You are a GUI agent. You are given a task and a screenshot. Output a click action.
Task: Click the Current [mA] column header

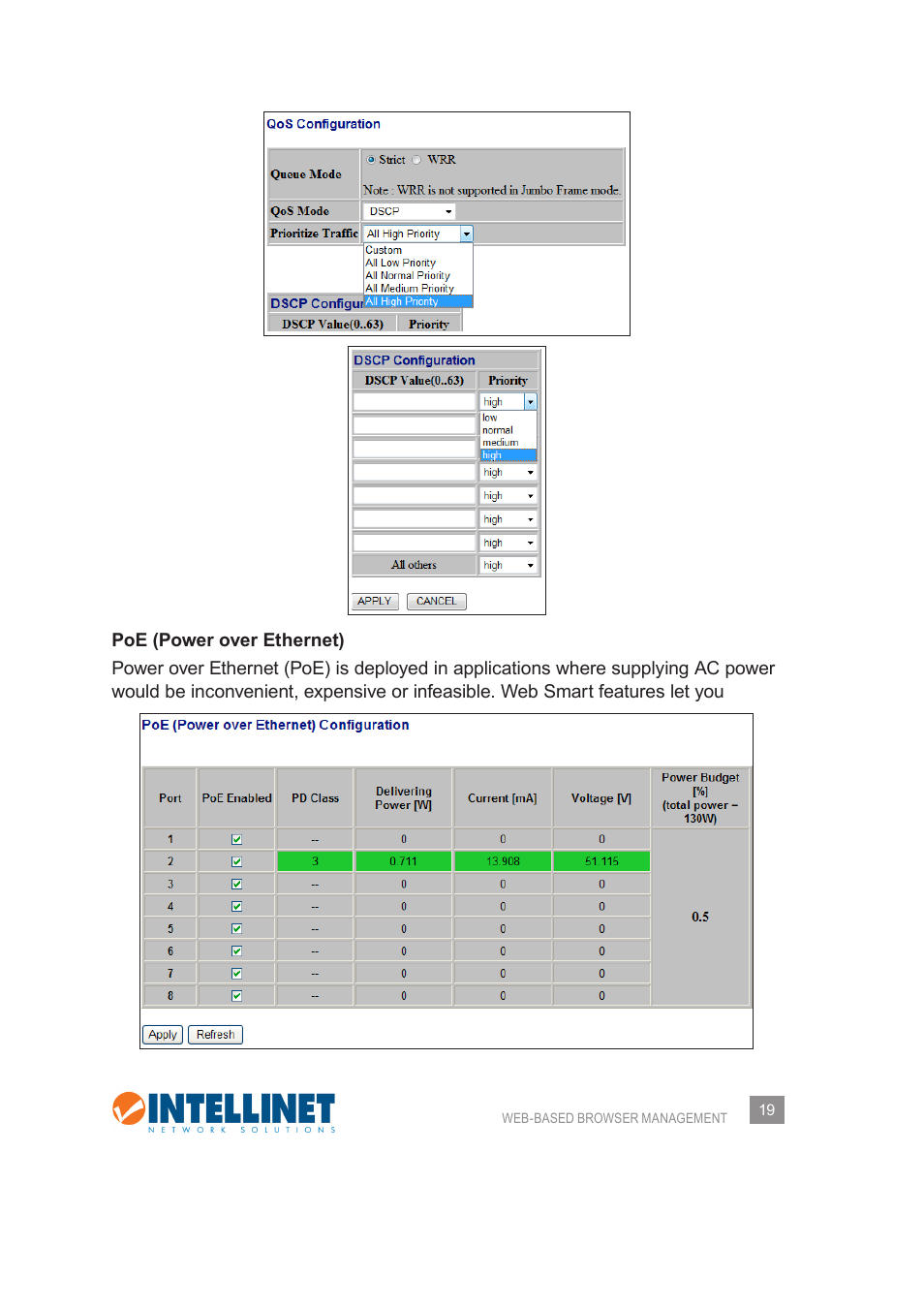click(x=503, y=798)
